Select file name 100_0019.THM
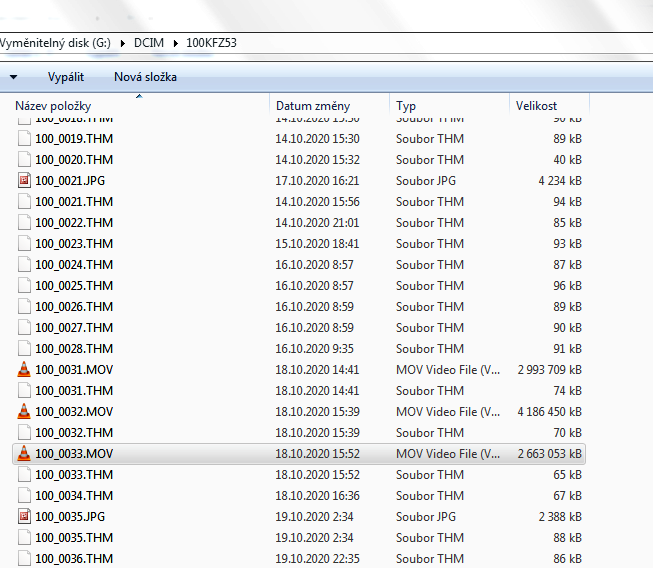The height and width of the screenshot is (568, 653). [x=74, y=139]
